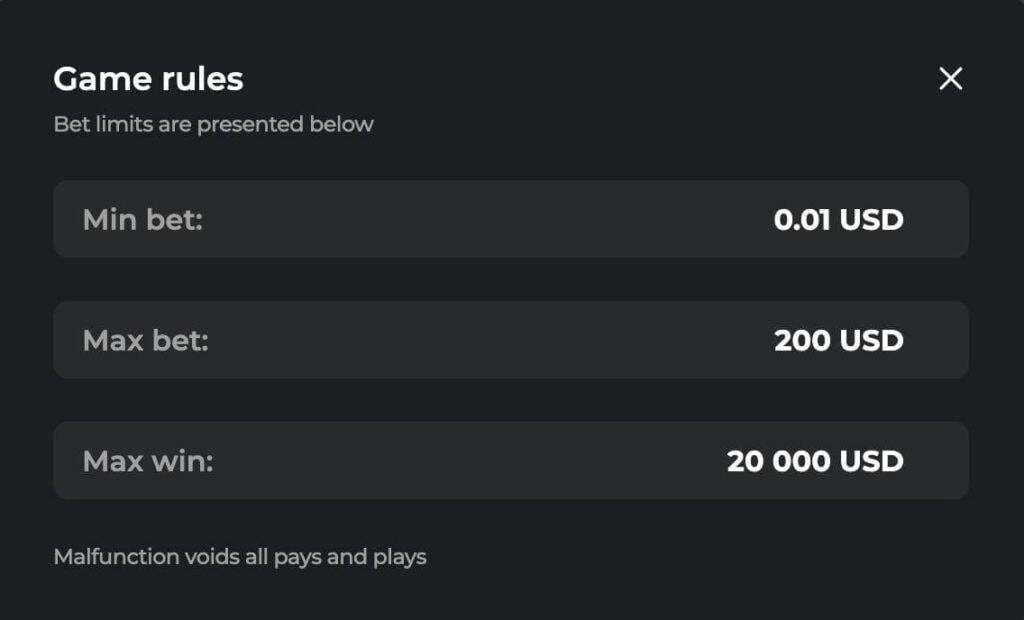
Task: Click the "Min bet:" label
Action: click(x=142, y=219)
